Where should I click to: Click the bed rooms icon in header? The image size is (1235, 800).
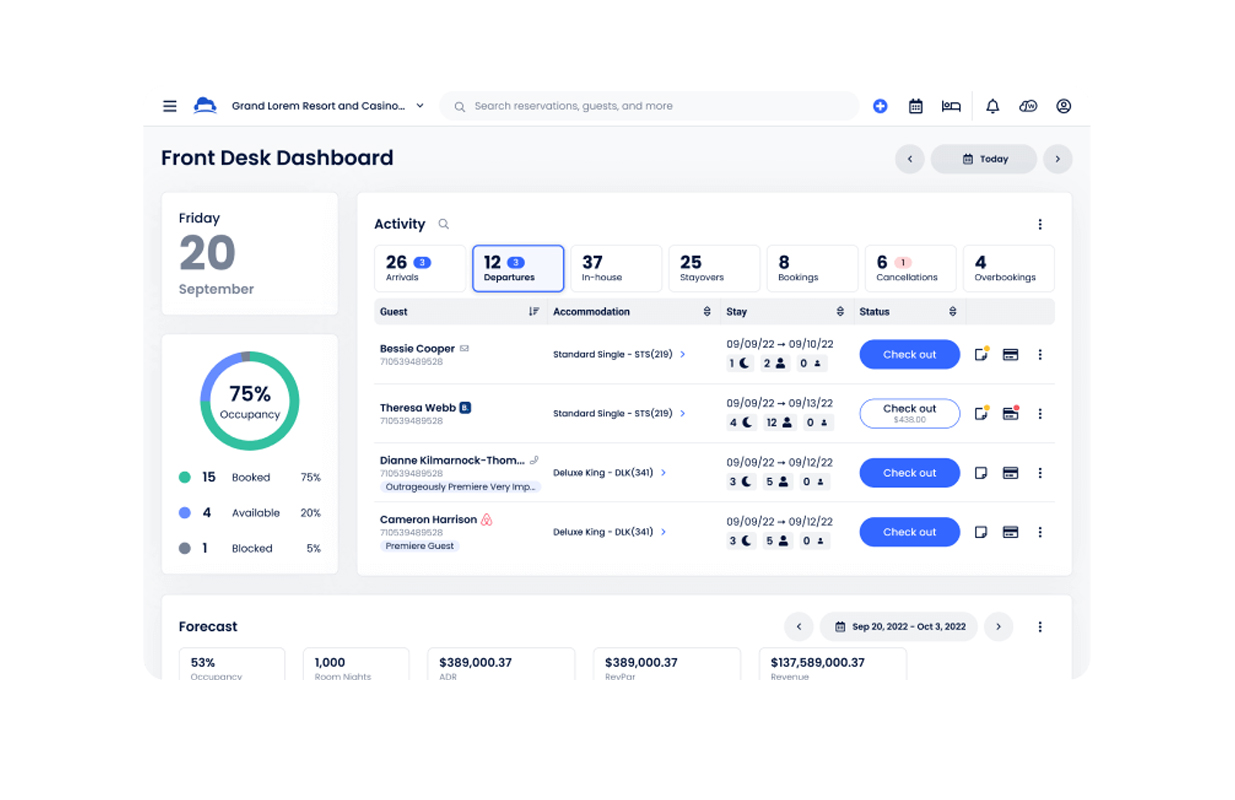(x=951, y=106)
